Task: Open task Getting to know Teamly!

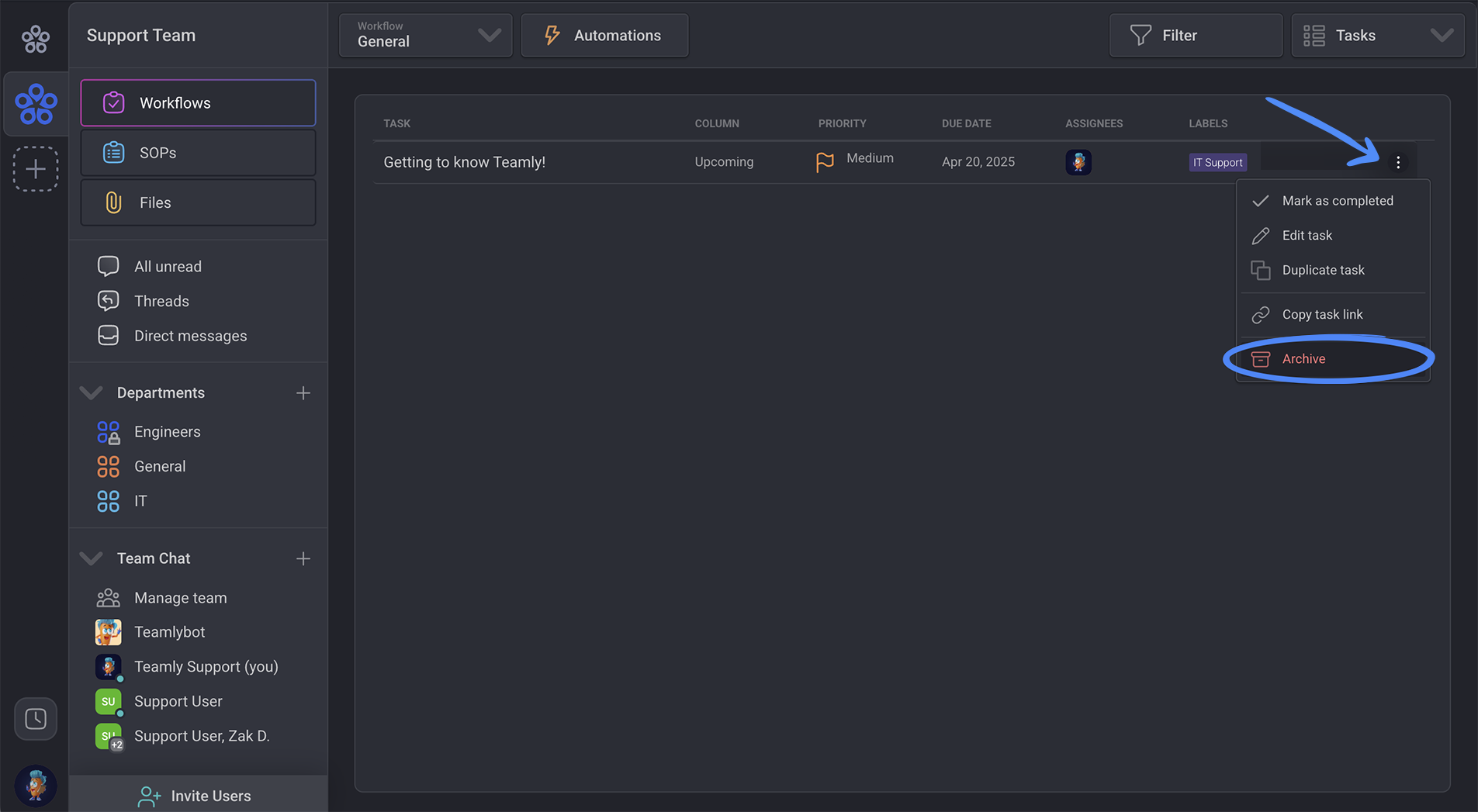Action: click(x=464, y=162)
